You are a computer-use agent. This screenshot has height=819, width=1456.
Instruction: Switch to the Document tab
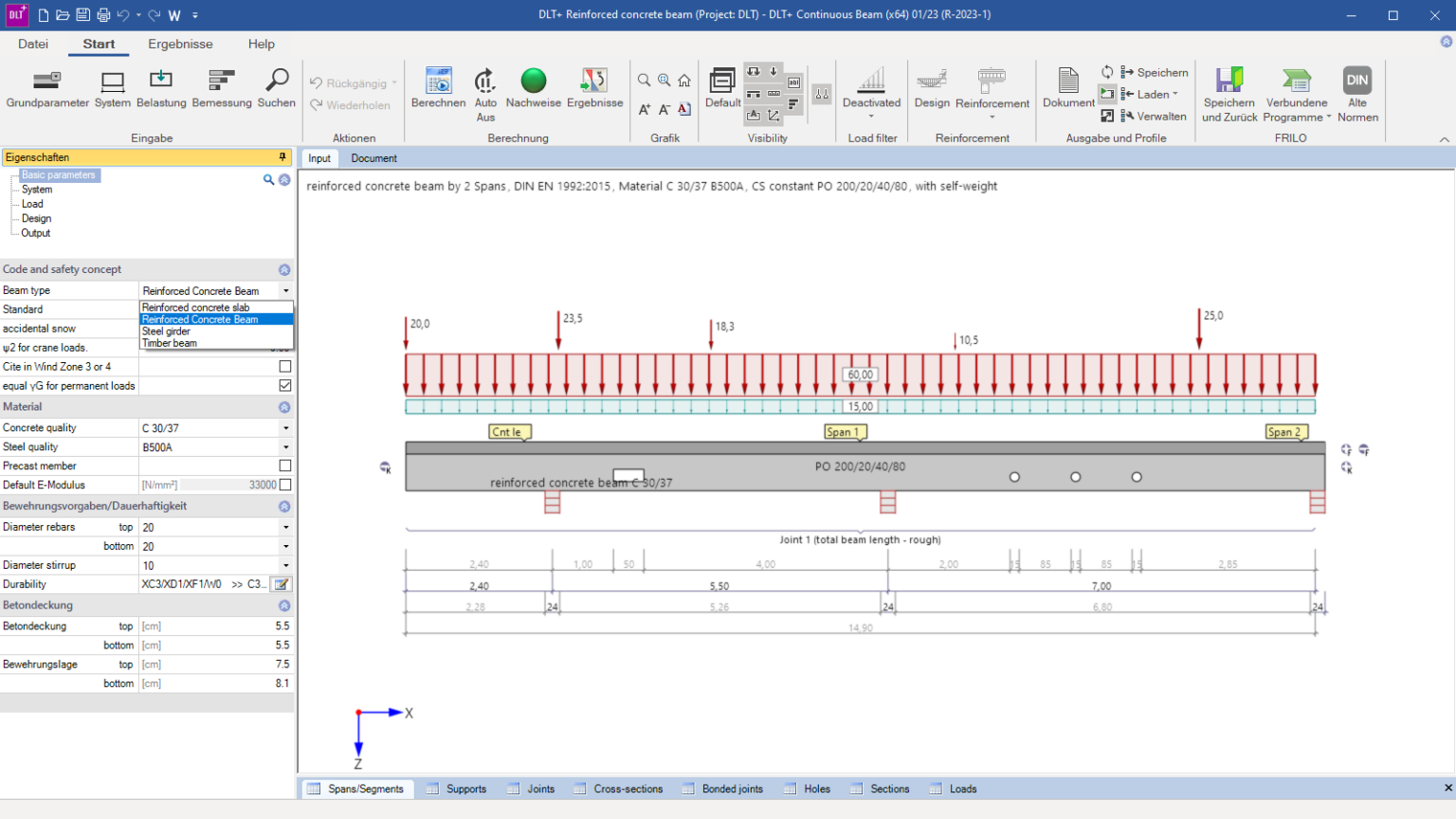click(x=373, y=158)
